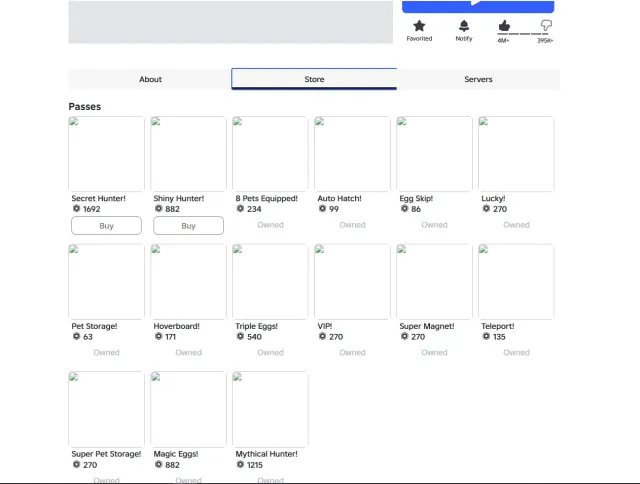The height and width of the screenshot is (484, 640).
Task: Click the 4M+ likes count
Action: pyautogui.click(x=503, y=40)
